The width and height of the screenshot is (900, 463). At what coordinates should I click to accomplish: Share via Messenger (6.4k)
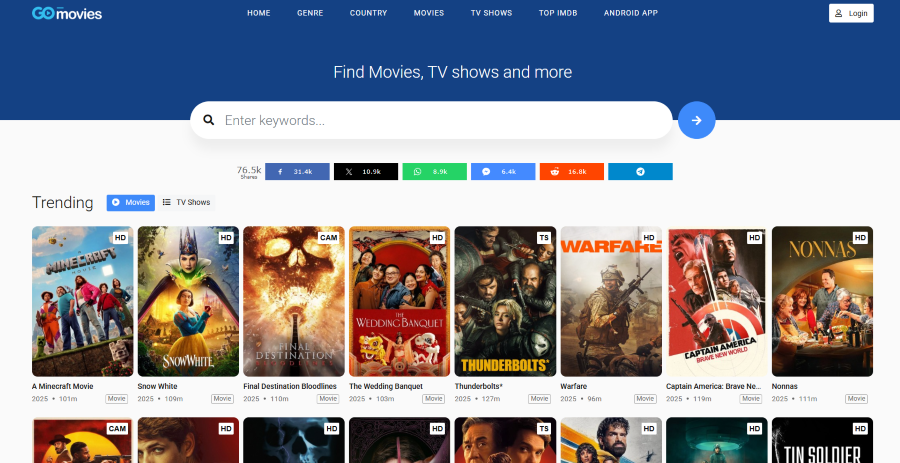[503, 172]
